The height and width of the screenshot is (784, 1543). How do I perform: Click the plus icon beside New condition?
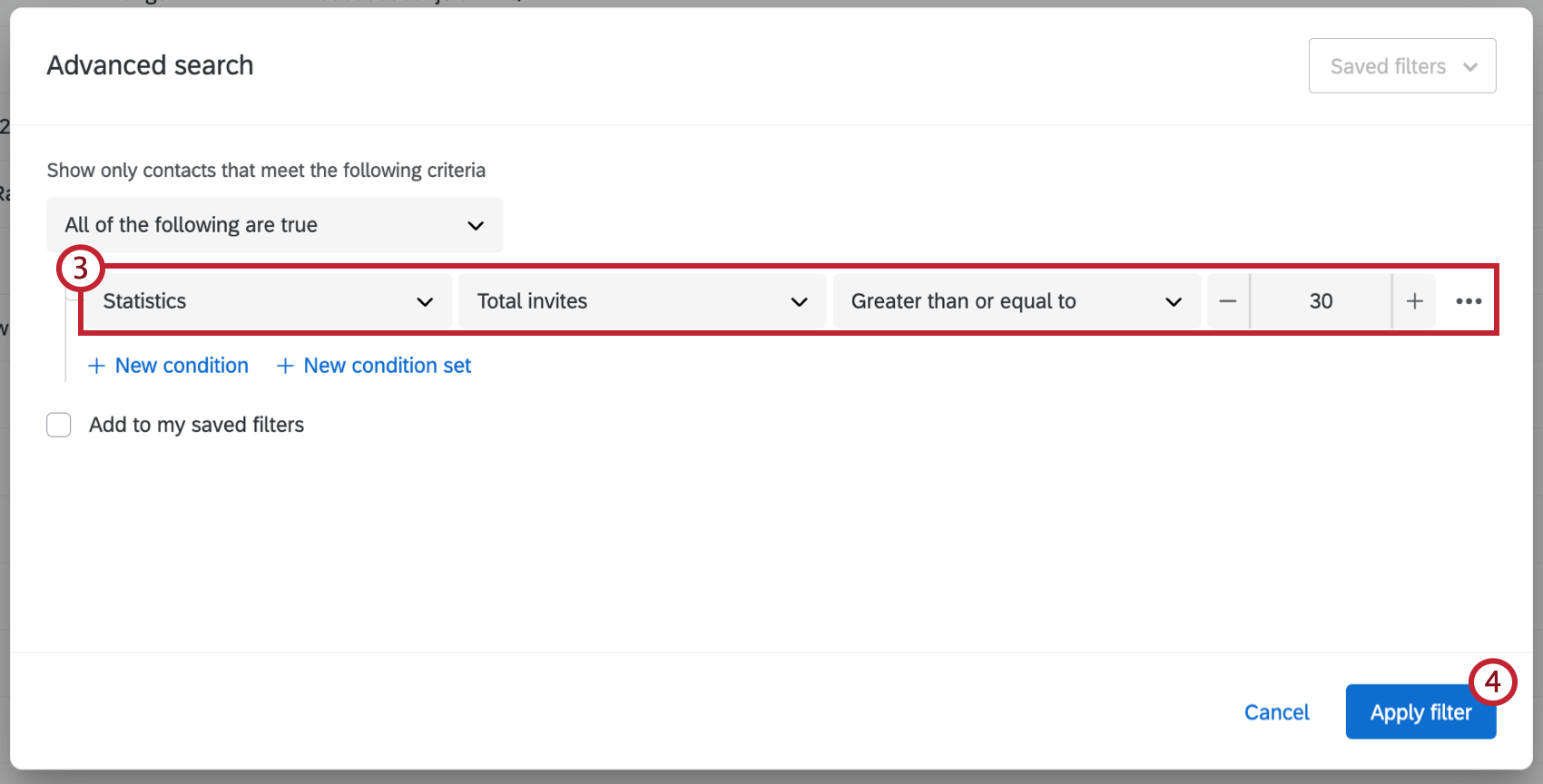tap(96, 366)
